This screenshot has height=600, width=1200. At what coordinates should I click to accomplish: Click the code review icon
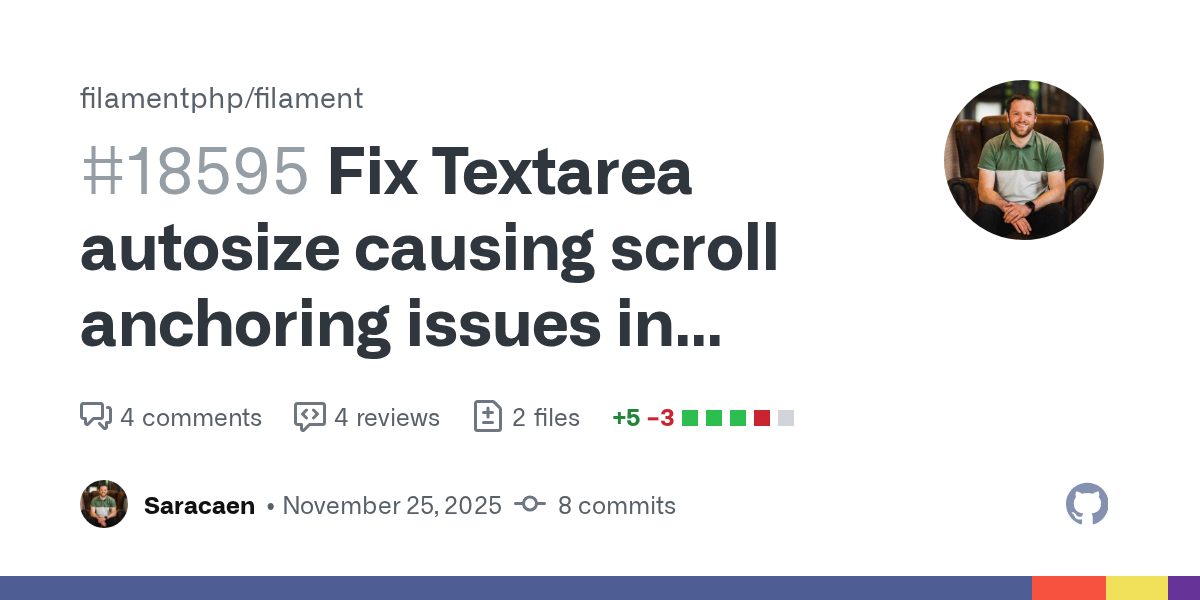click(309, 416)
